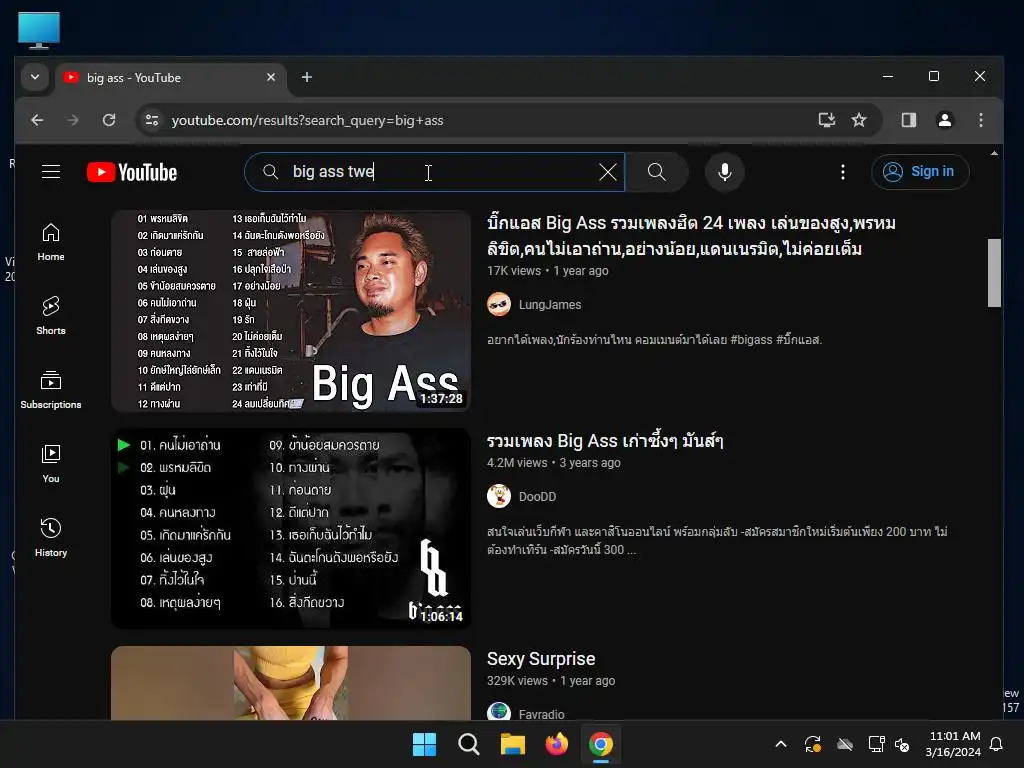Go back with the browser back arrow
Screen dimensions: 1024x768
[x=37, y=120]
